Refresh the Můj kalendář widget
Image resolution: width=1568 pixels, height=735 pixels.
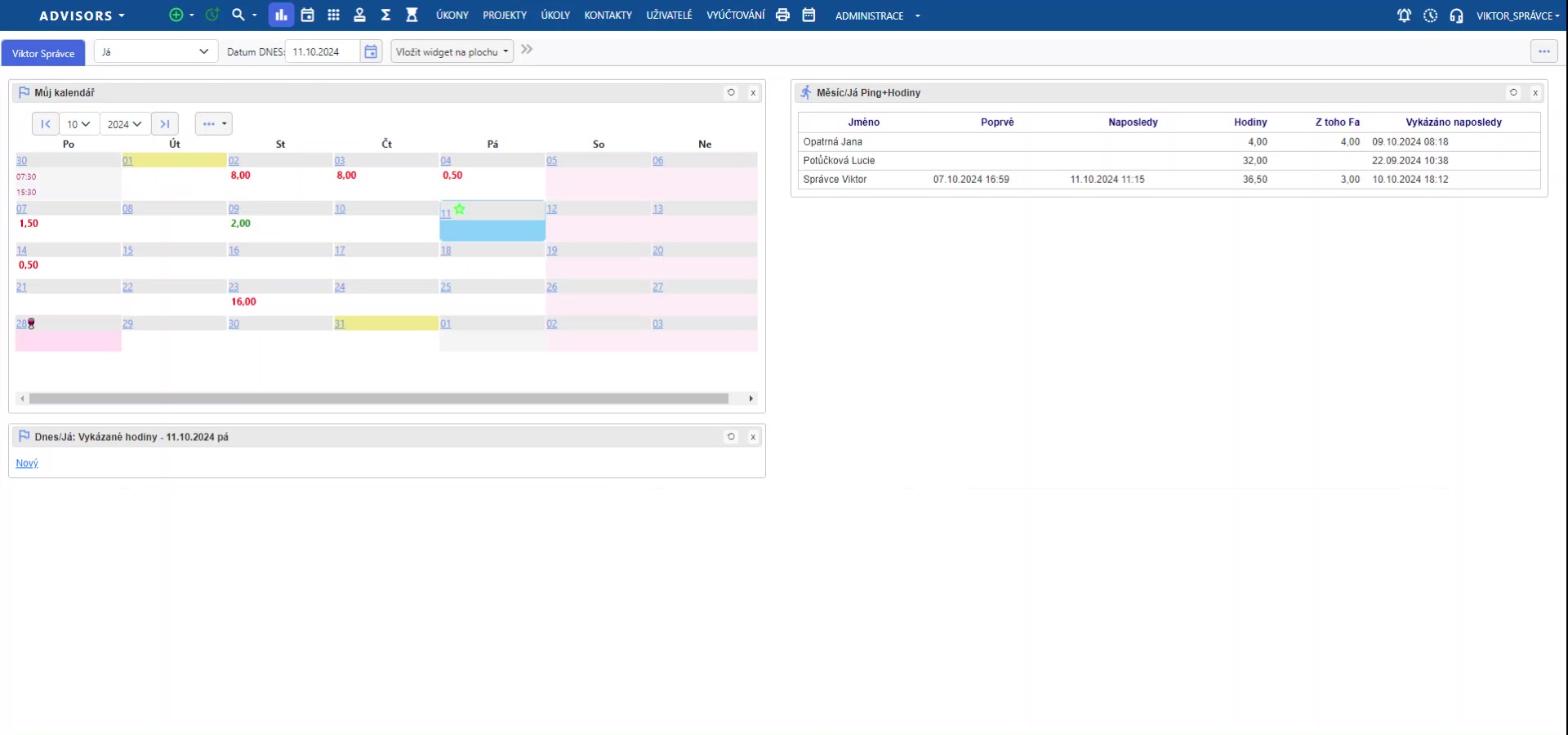(731, 93)
